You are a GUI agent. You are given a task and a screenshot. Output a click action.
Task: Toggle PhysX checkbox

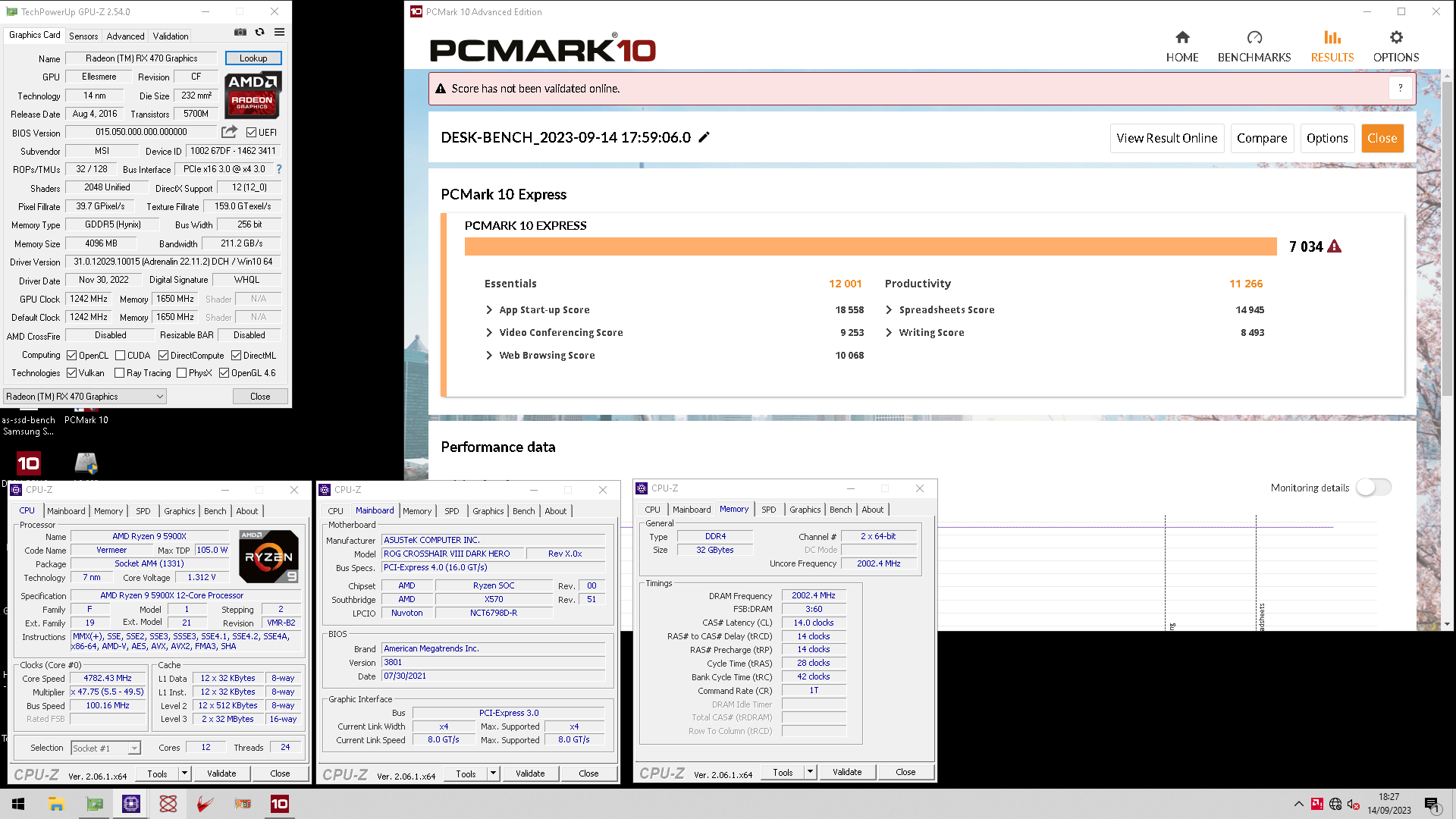(x=181, y=373)
